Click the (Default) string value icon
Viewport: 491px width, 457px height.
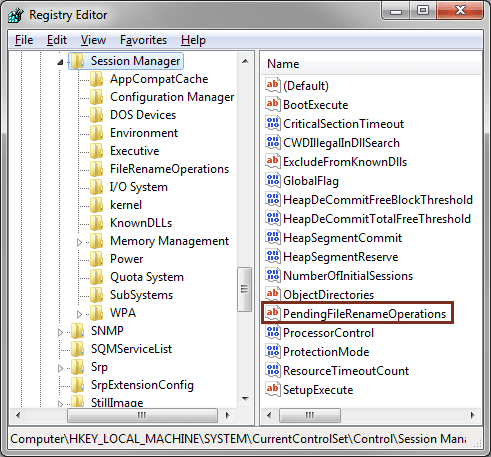click(x=272, y=85)
